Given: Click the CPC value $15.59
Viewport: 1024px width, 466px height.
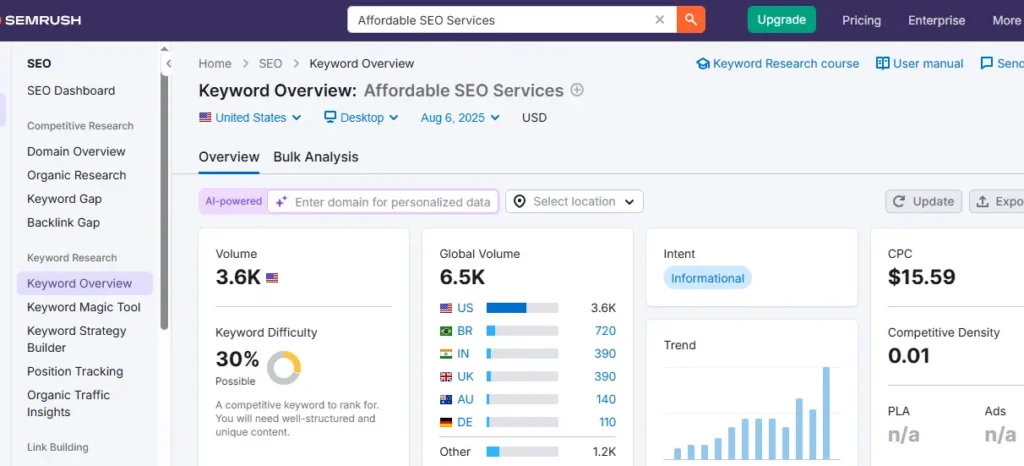Looking at the screenshot, I should (921, 277).
